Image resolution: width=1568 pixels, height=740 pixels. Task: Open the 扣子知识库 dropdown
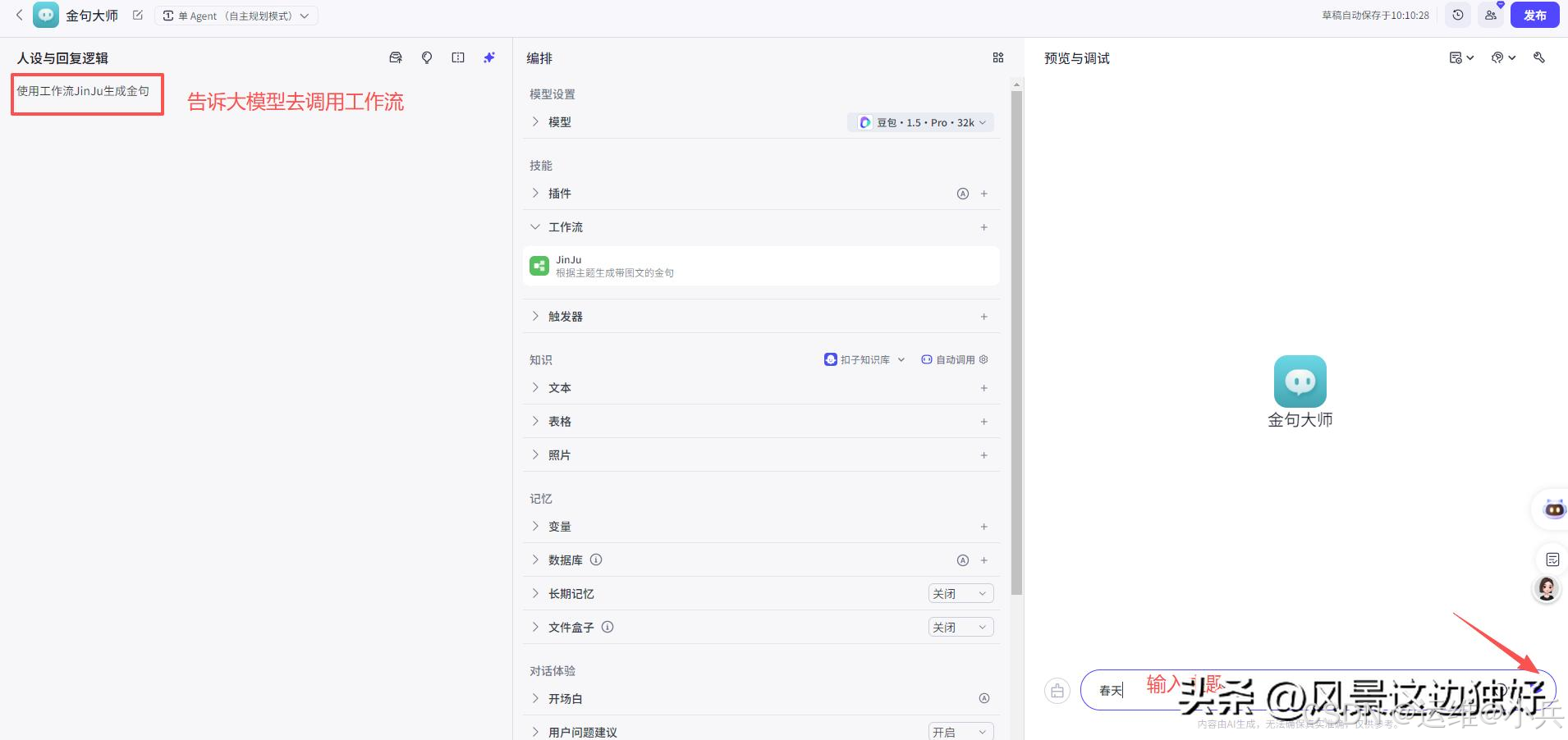click(x=862, y=359)
